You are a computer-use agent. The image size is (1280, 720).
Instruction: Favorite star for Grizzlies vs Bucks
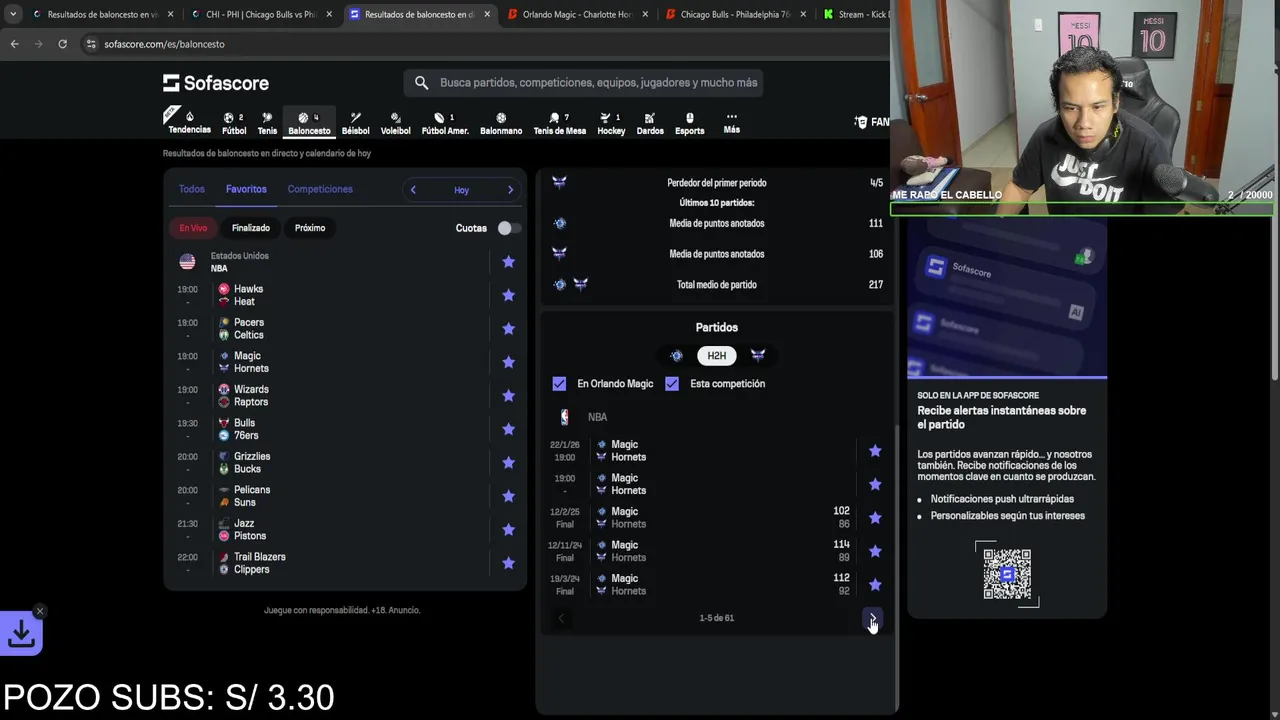point(508,463)
